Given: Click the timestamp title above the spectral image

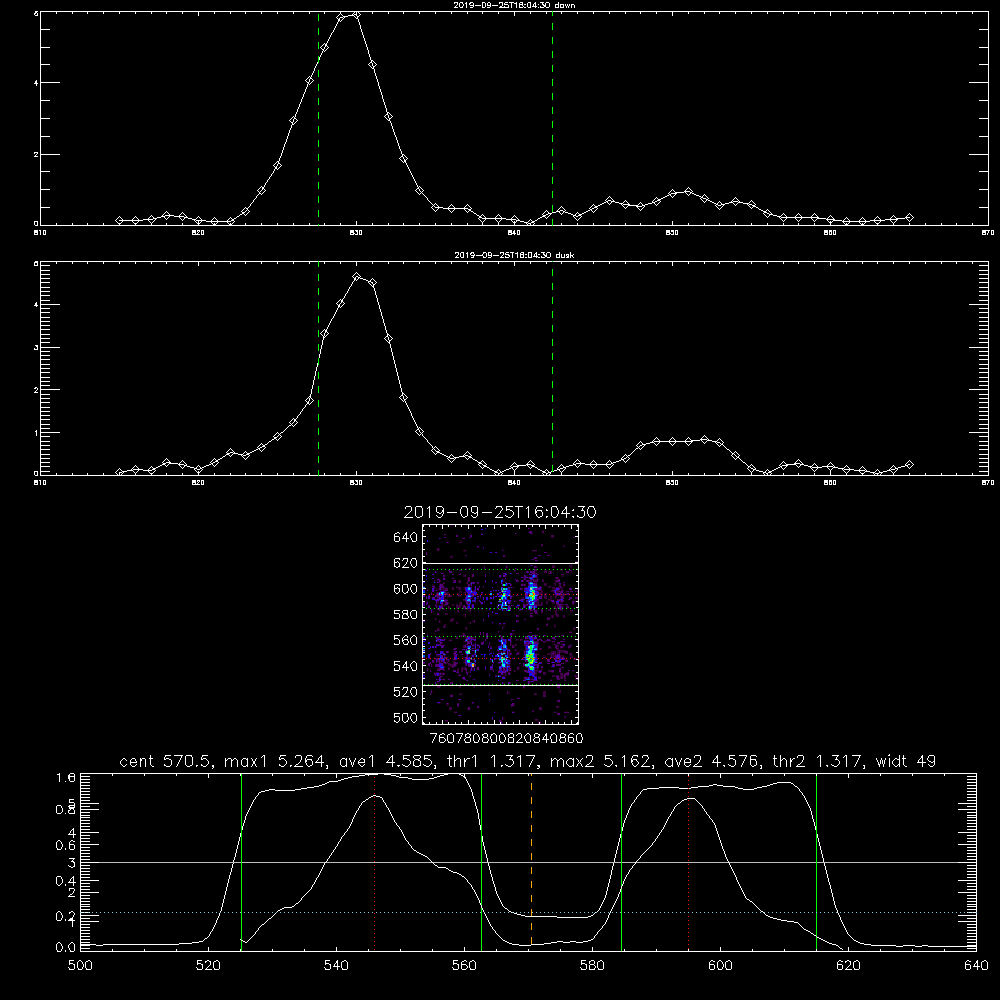Looking at the screenshot, I should pos(500,512).
